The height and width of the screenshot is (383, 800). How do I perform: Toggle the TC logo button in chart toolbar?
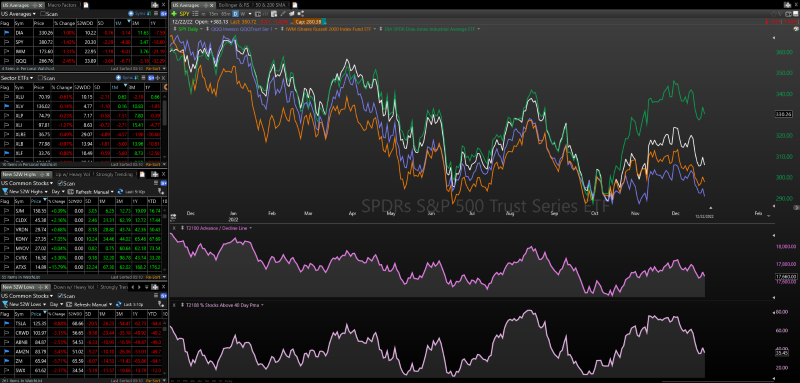258,13
